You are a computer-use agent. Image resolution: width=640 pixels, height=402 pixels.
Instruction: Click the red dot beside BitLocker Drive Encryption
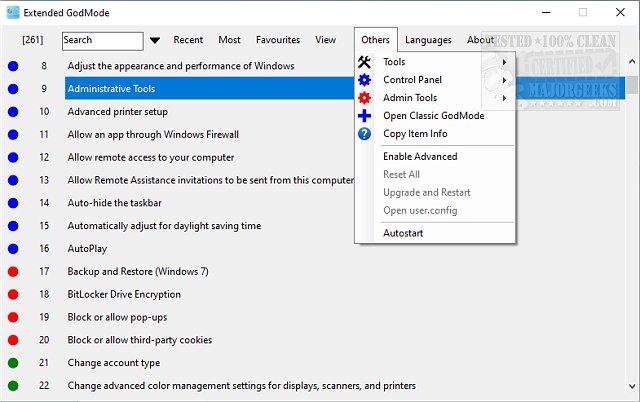13,295
